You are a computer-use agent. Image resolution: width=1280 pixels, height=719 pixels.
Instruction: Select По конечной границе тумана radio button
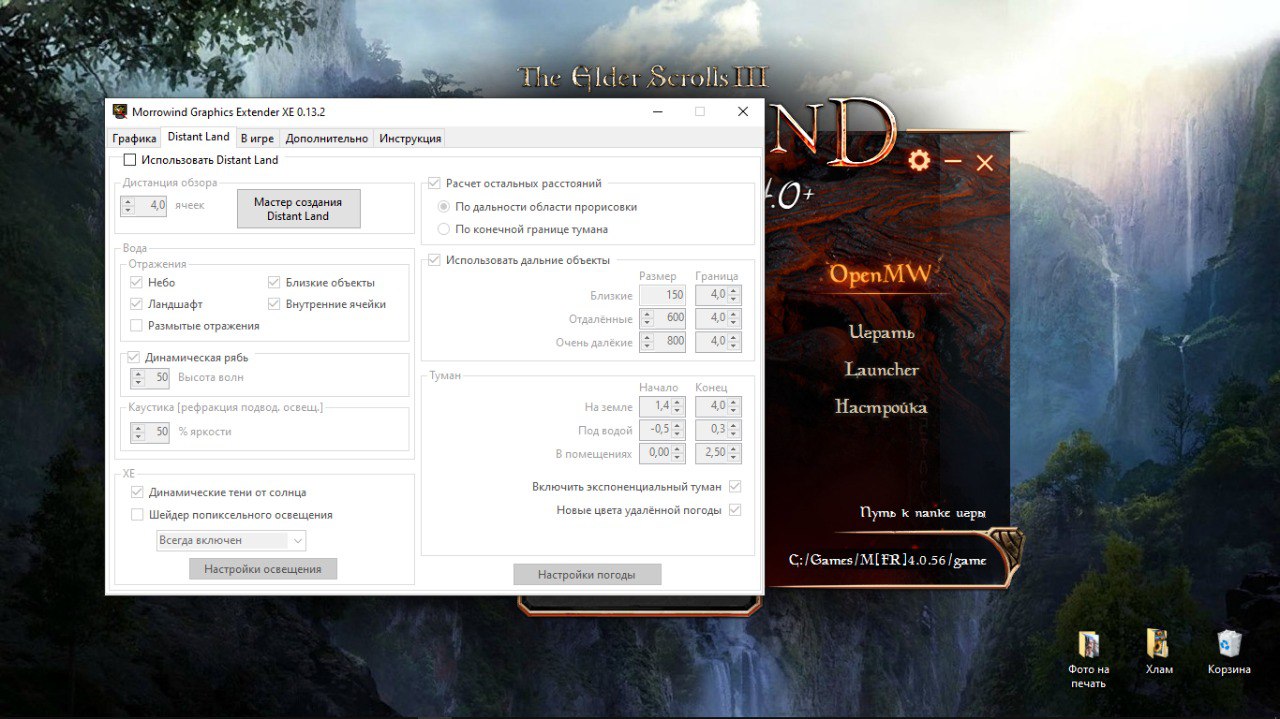pyautogui.click(x=444, y=229)
